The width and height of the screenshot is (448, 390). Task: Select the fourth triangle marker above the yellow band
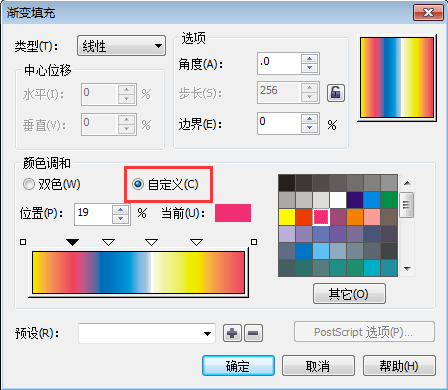click(x=196, y=242)
